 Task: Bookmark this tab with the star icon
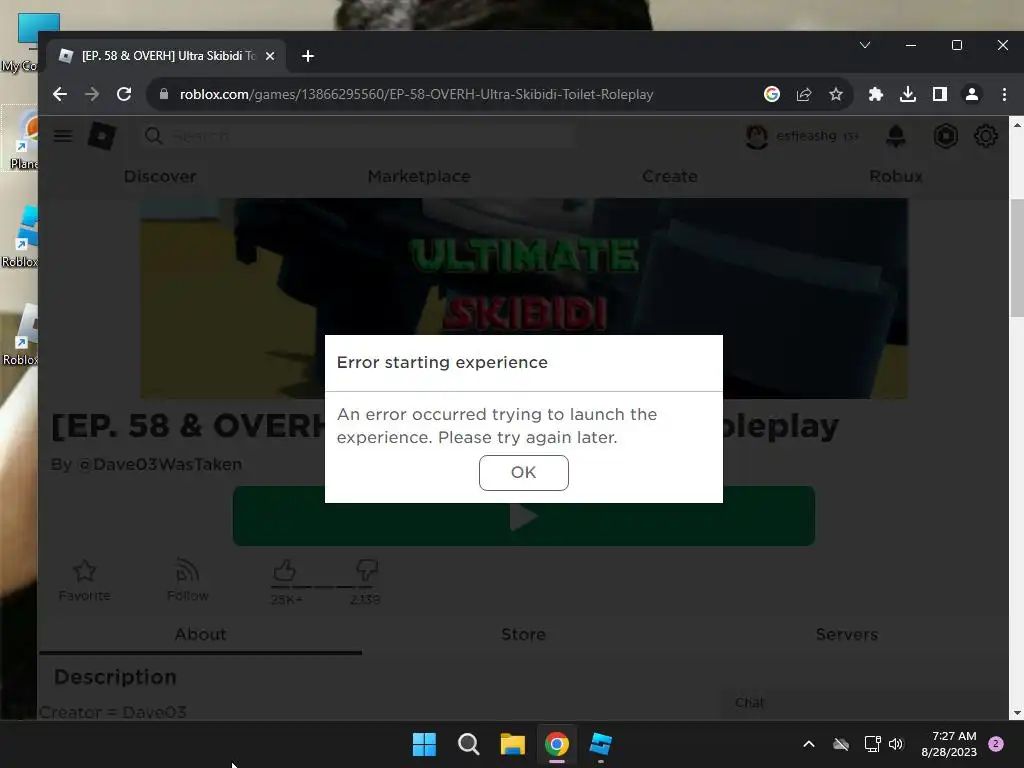coord(835,94)
